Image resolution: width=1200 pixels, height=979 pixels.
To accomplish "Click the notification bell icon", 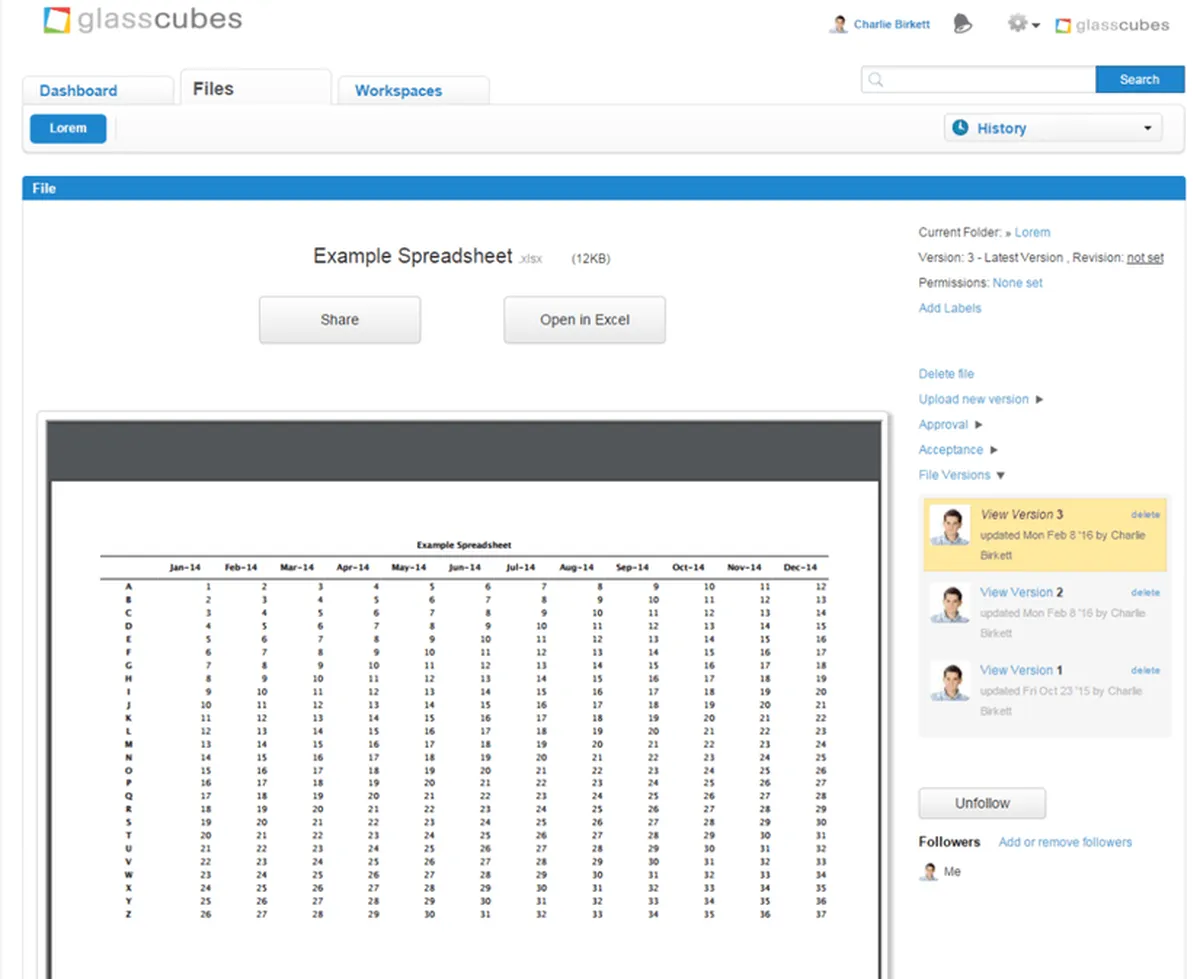I will (x=963, y=25).
